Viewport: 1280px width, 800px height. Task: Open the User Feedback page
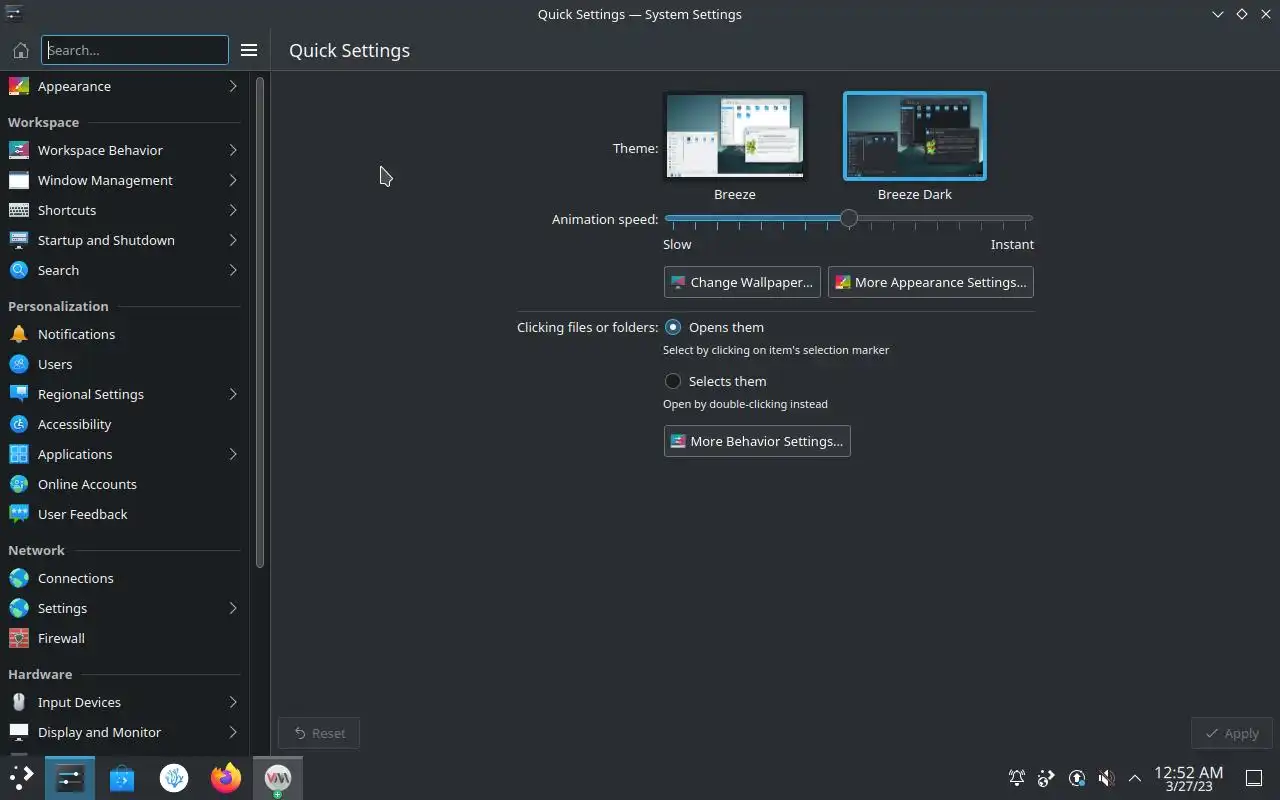point(124,514)
